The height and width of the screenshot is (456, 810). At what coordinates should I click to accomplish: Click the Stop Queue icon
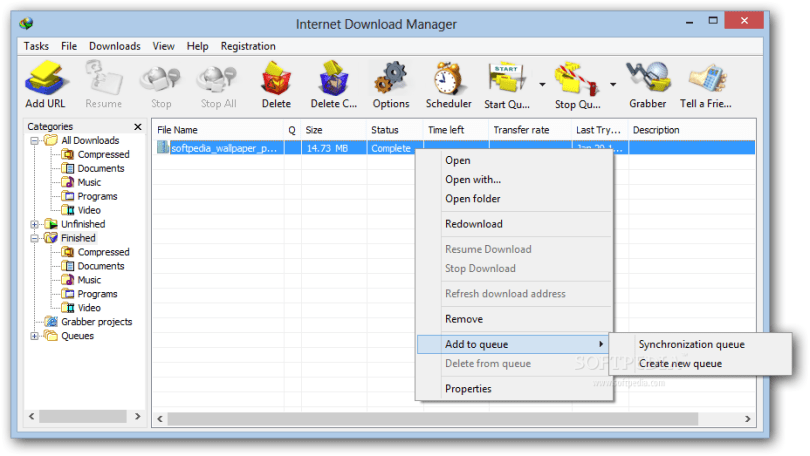[x=577, y=78]
